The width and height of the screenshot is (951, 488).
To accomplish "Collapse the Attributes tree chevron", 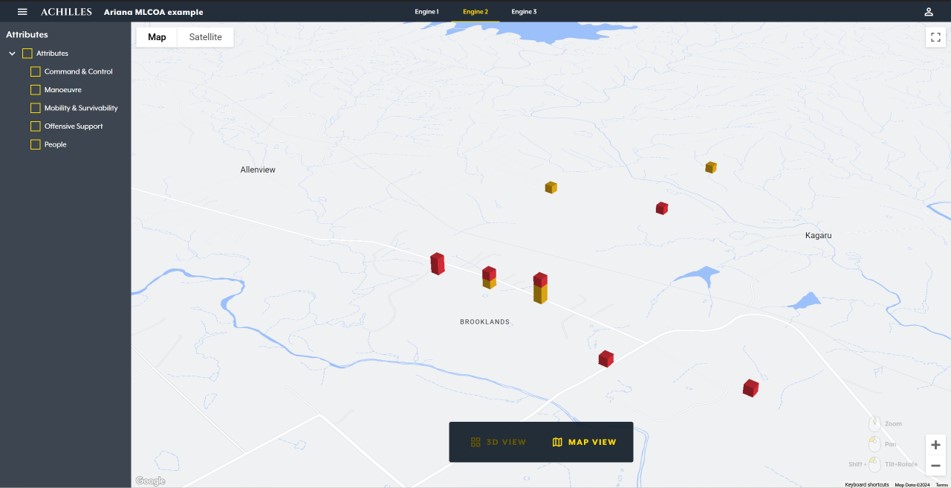I will [12, 54].
